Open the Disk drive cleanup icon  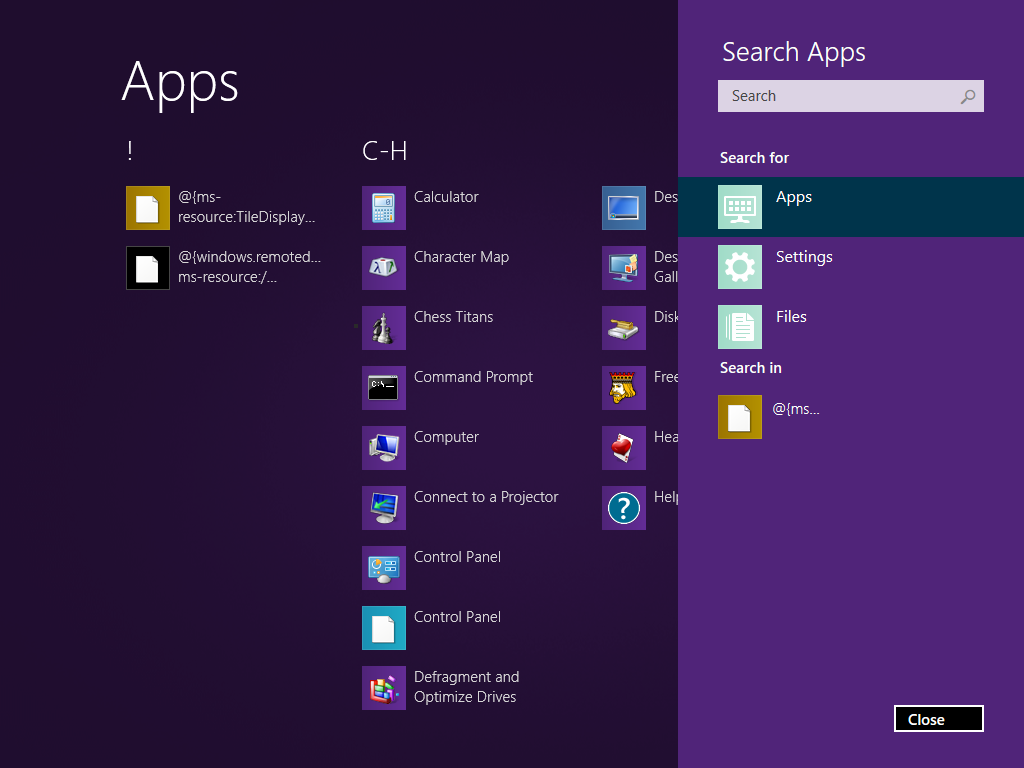(624, 328)
